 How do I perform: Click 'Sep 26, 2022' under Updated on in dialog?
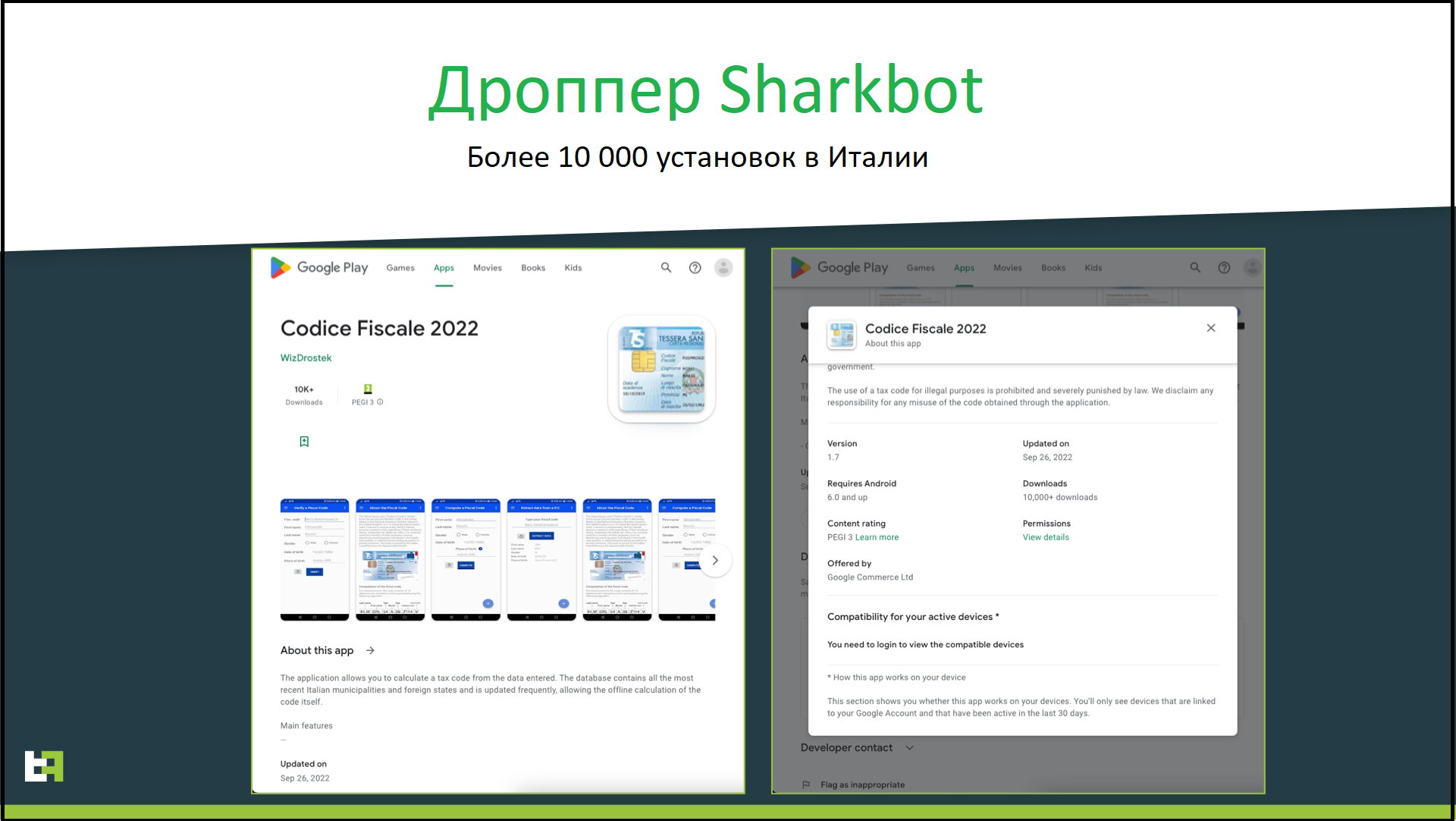pos(1047,458)
